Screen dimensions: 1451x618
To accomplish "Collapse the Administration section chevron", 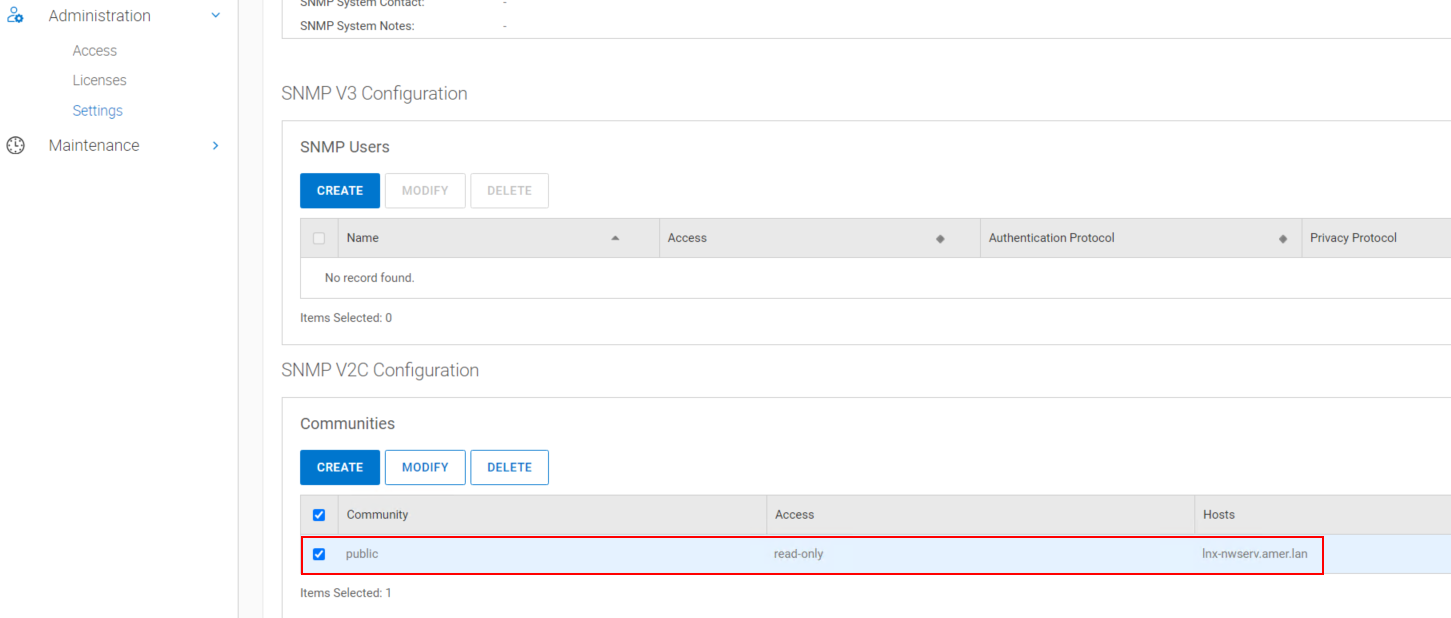I will [x=215, y=15].
